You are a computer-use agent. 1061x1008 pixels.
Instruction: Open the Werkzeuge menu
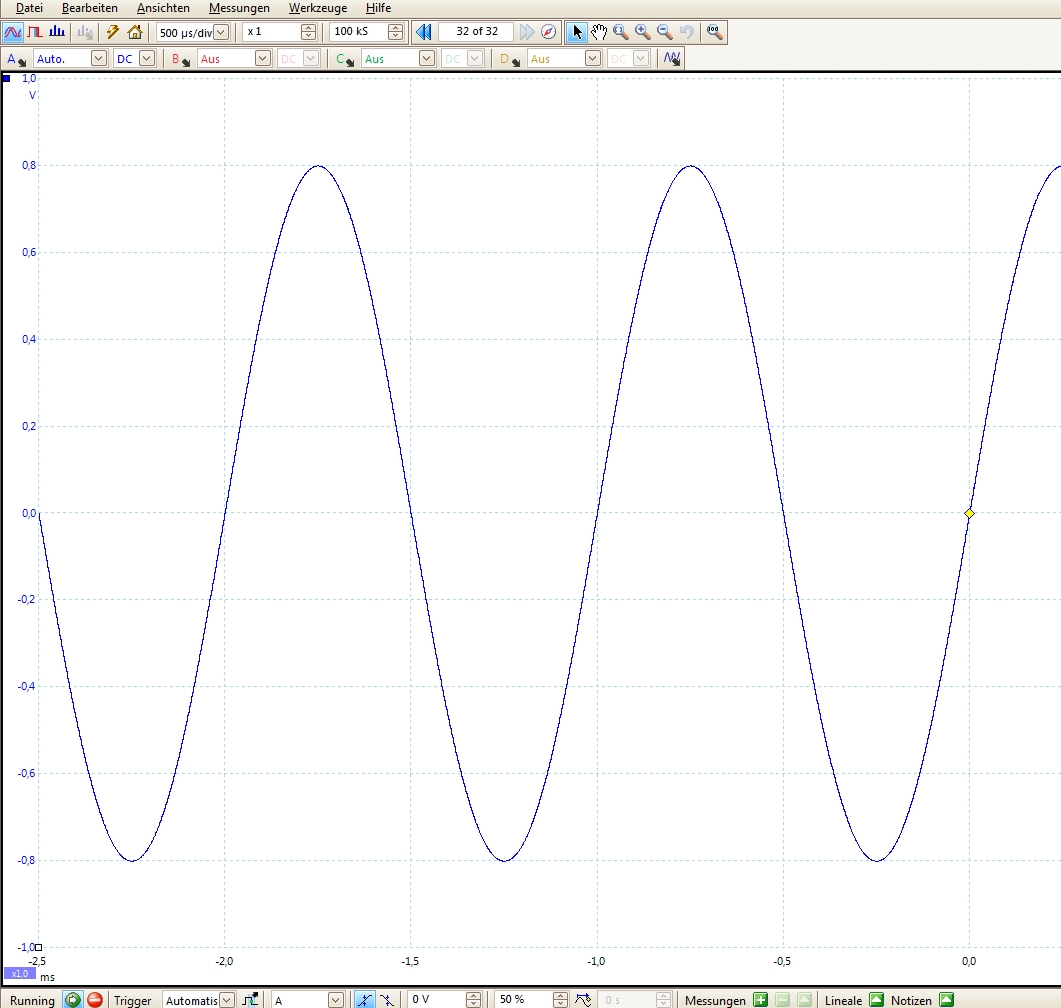point(317,8)
